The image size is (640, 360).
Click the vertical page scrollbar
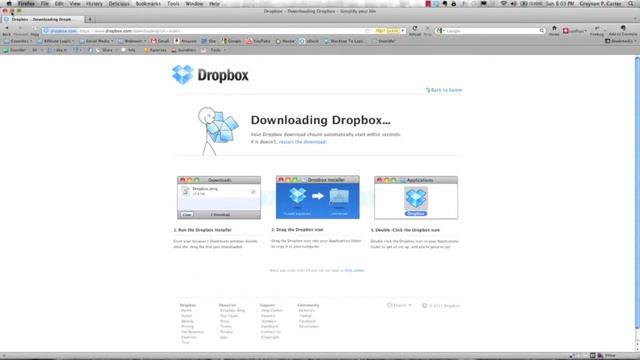pyautogui.click(x=637, y=192)
